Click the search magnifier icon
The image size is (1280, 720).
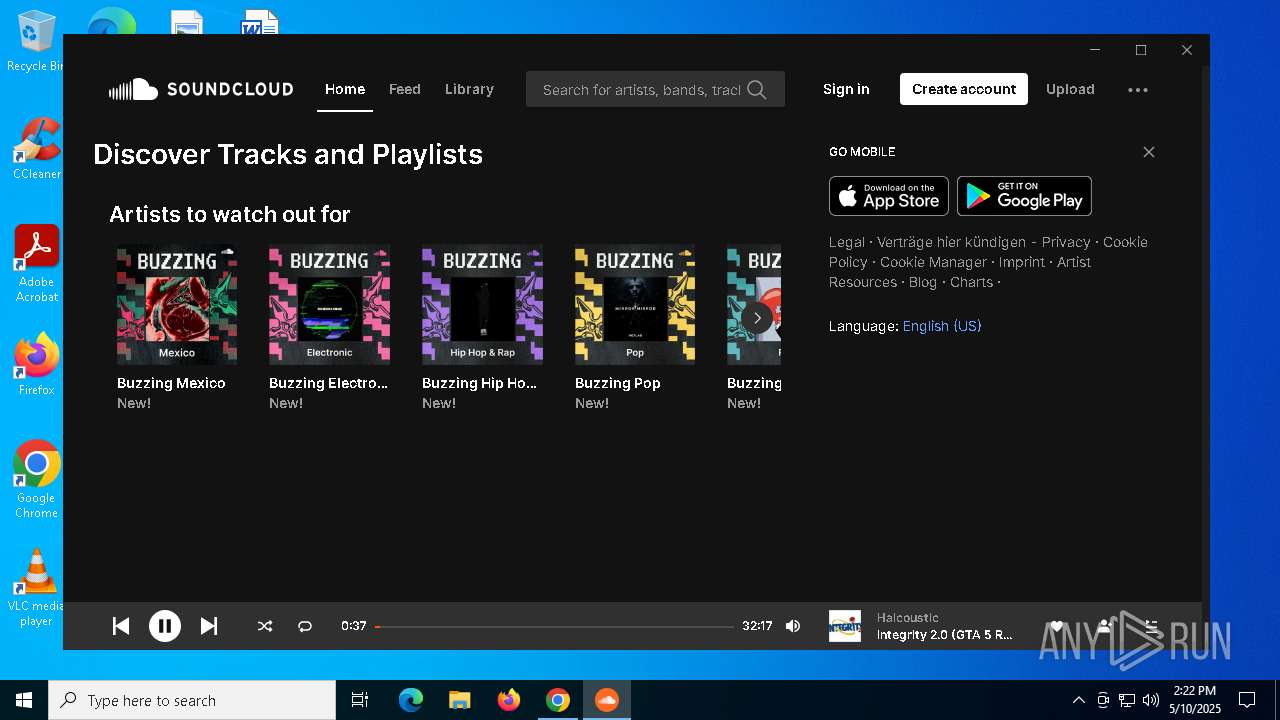757,90
